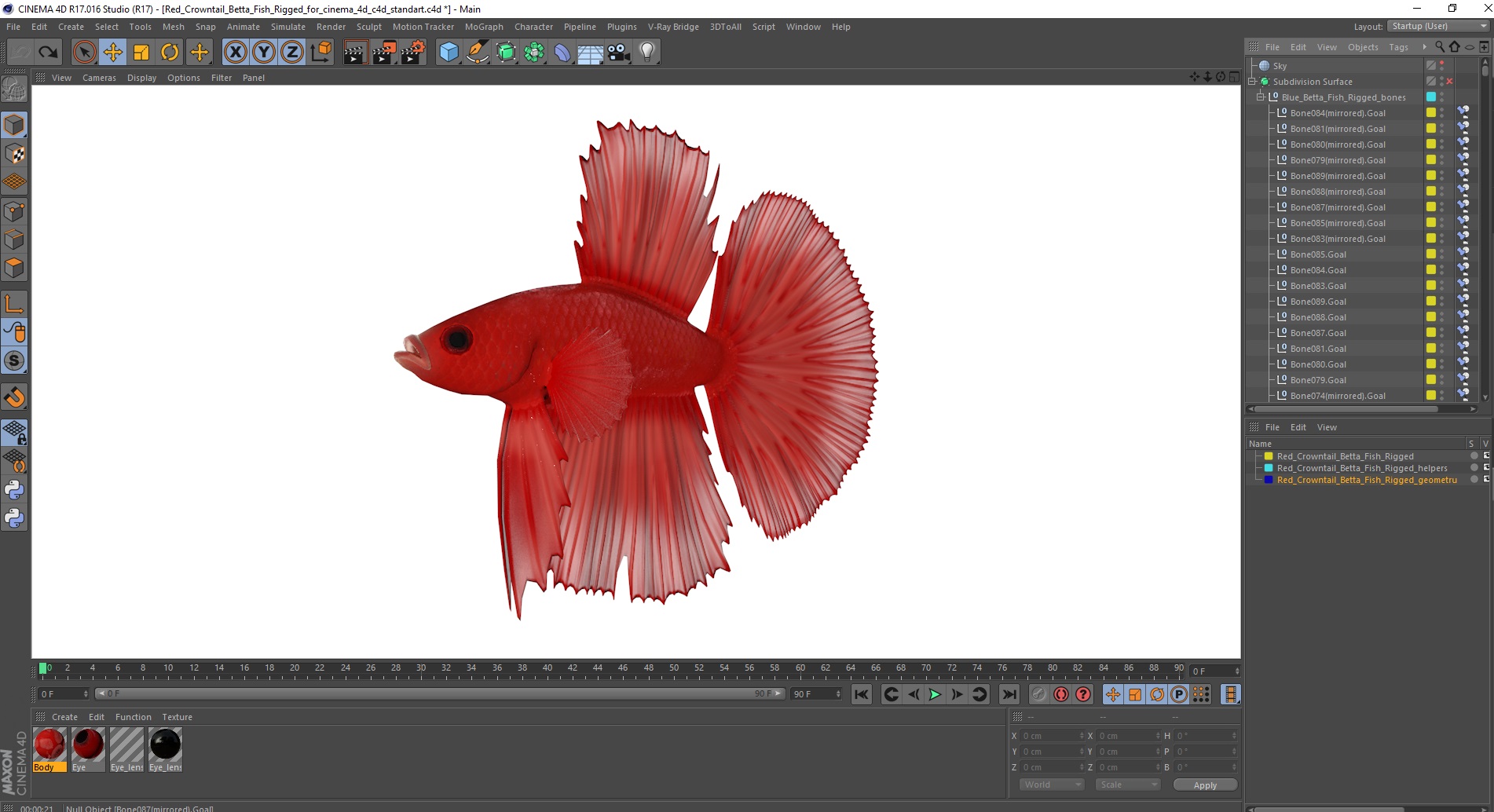Toggle solo dot for Red_Crowntail_Betta_Fish_Rigged layer
The height and width of the screenshot is (812, 1494).
pyautogui.click(x=1474, y=456)
